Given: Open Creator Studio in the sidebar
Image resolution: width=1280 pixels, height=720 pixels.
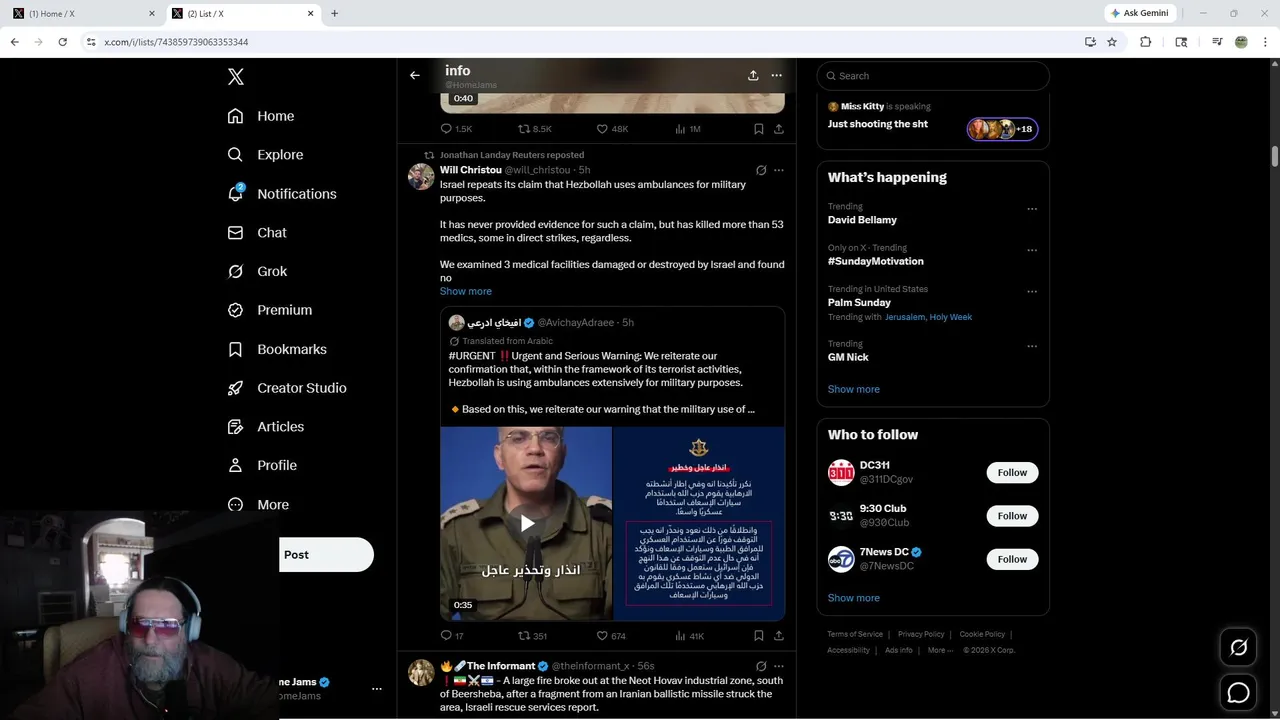Looking at the screenshot, I should click(x=287, y=388).
